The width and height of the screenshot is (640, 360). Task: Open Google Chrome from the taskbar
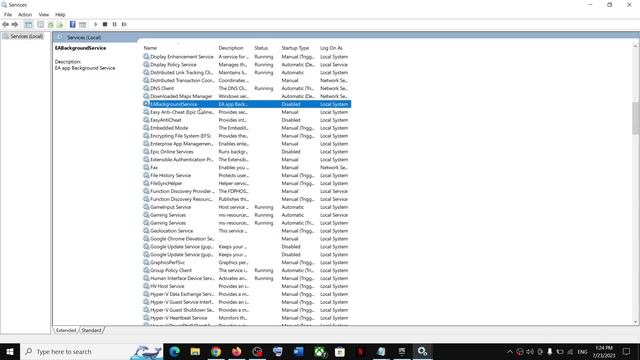[x=216, y=351]
